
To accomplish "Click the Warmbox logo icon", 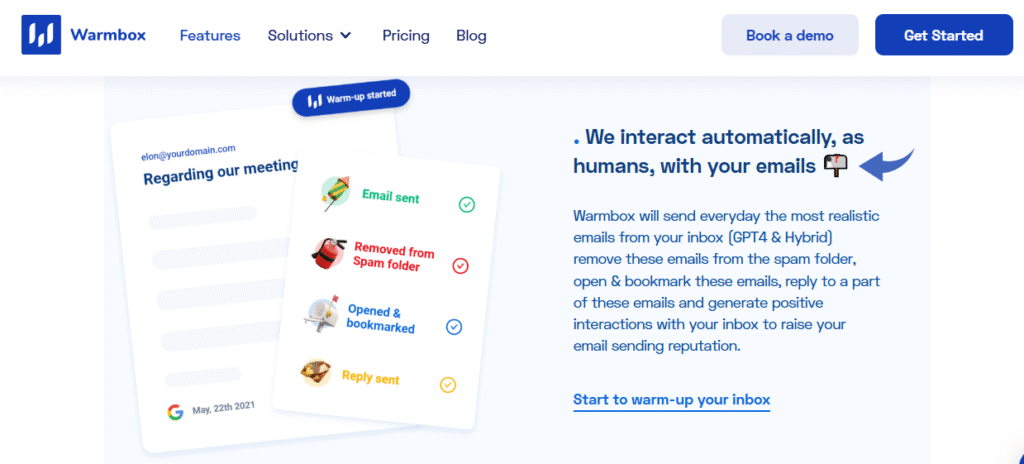I will point(41,35).
